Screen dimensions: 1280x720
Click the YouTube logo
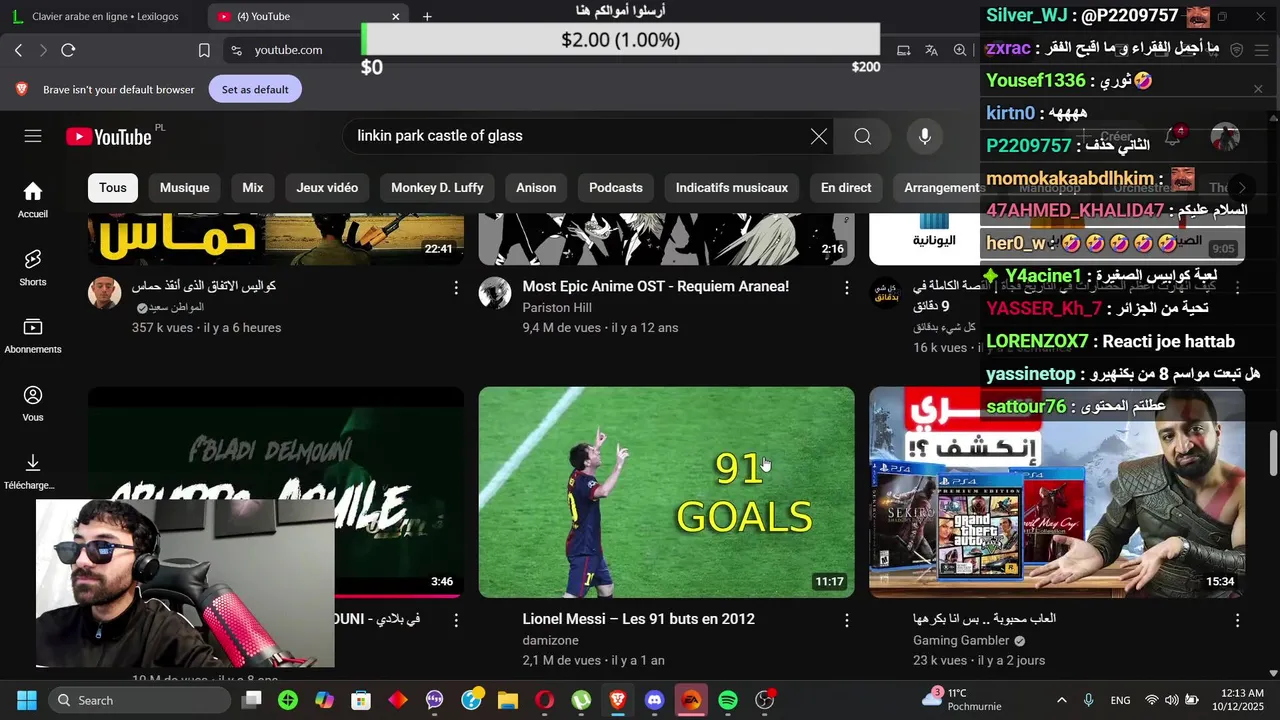(110, 136)
